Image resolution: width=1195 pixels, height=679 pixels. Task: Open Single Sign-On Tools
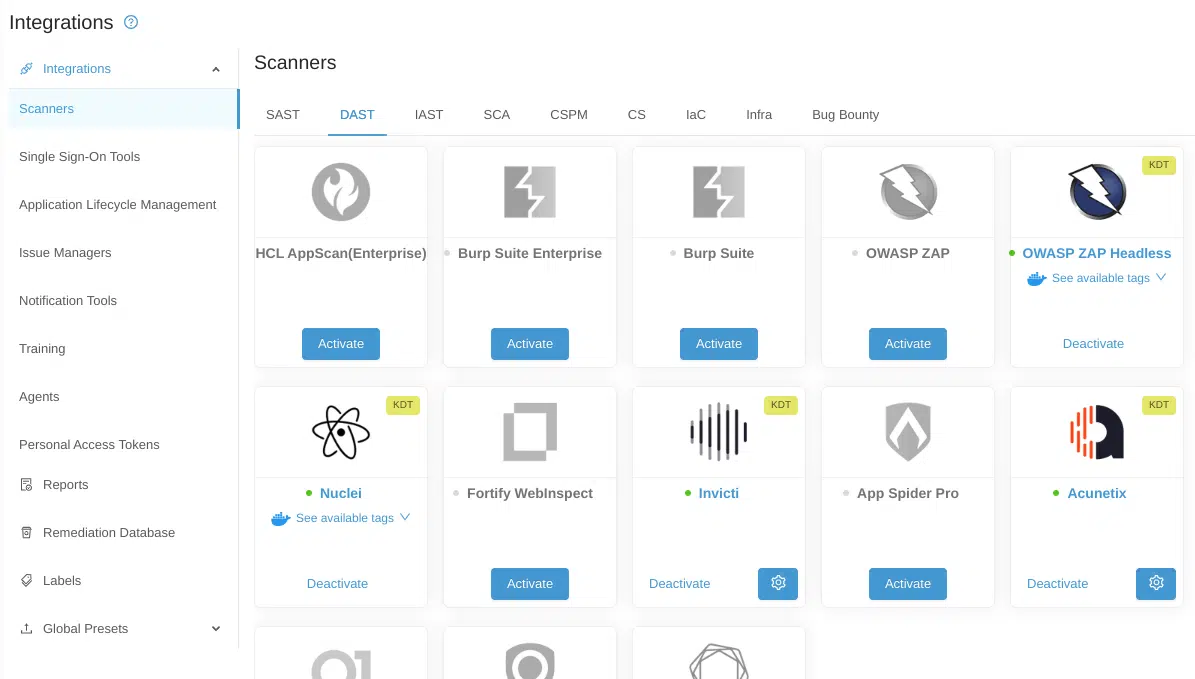79,157
